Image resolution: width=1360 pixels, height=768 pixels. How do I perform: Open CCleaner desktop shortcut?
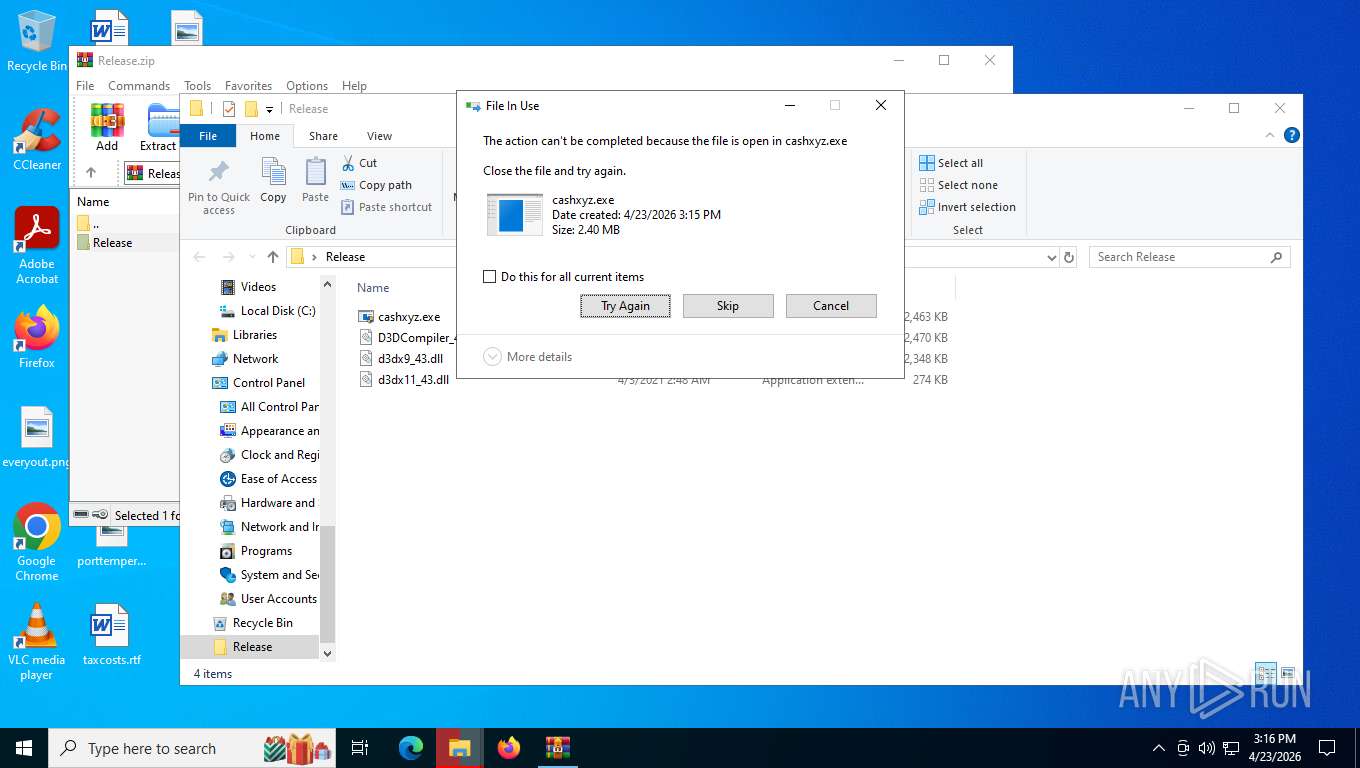click(37, 140)
